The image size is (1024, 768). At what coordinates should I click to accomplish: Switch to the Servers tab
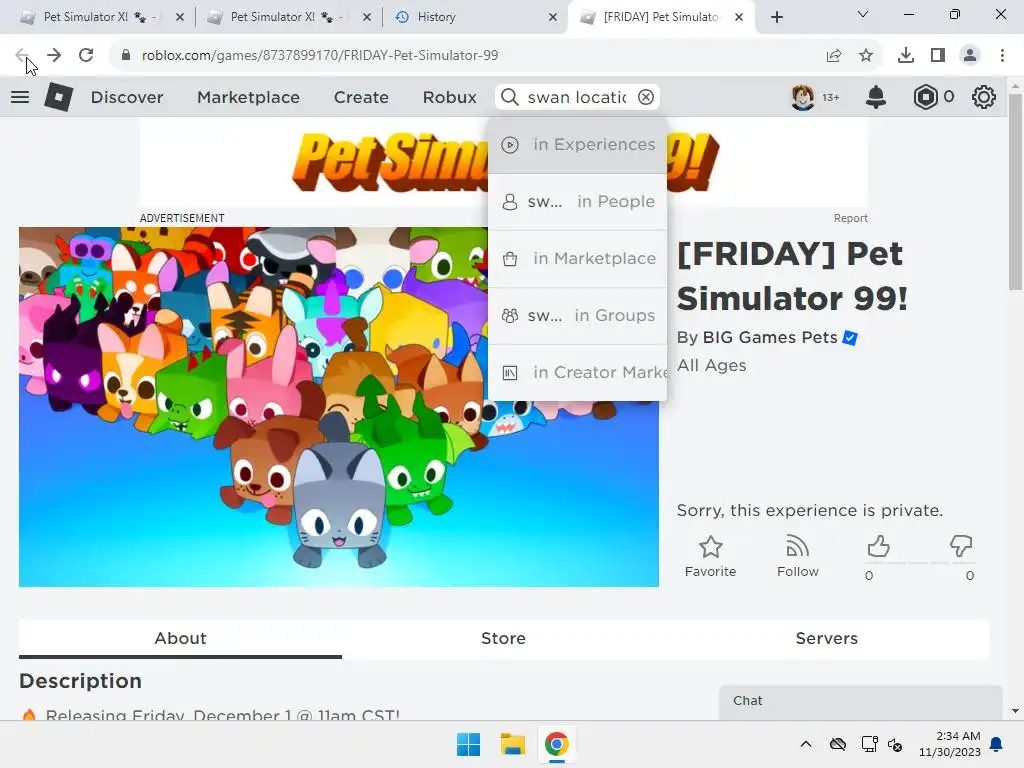827,639
